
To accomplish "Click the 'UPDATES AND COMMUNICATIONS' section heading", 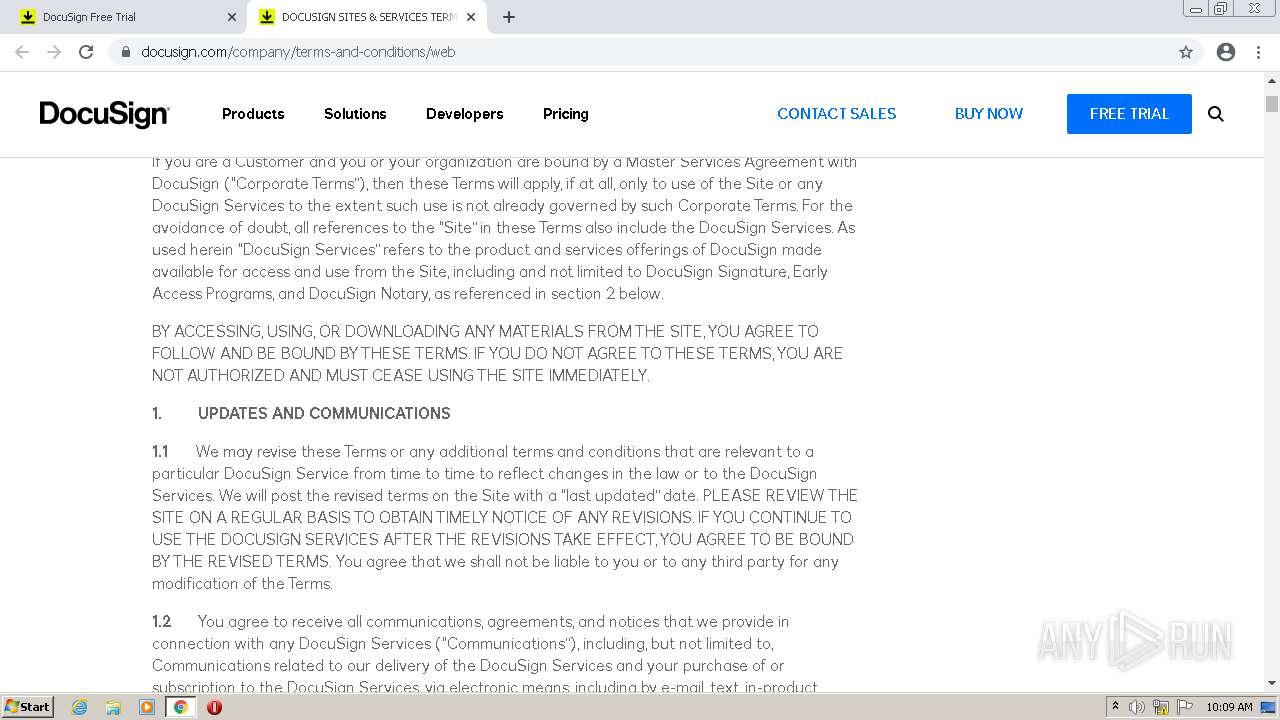I will point(324,414).
